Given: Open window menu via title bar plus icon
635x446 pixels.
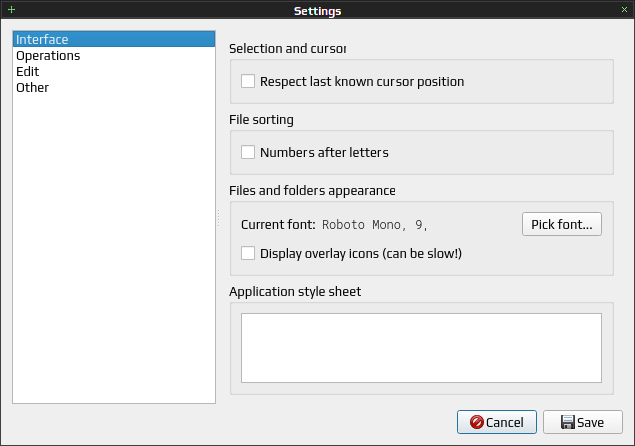Looking at the screenshot, I should coord(11,9).
